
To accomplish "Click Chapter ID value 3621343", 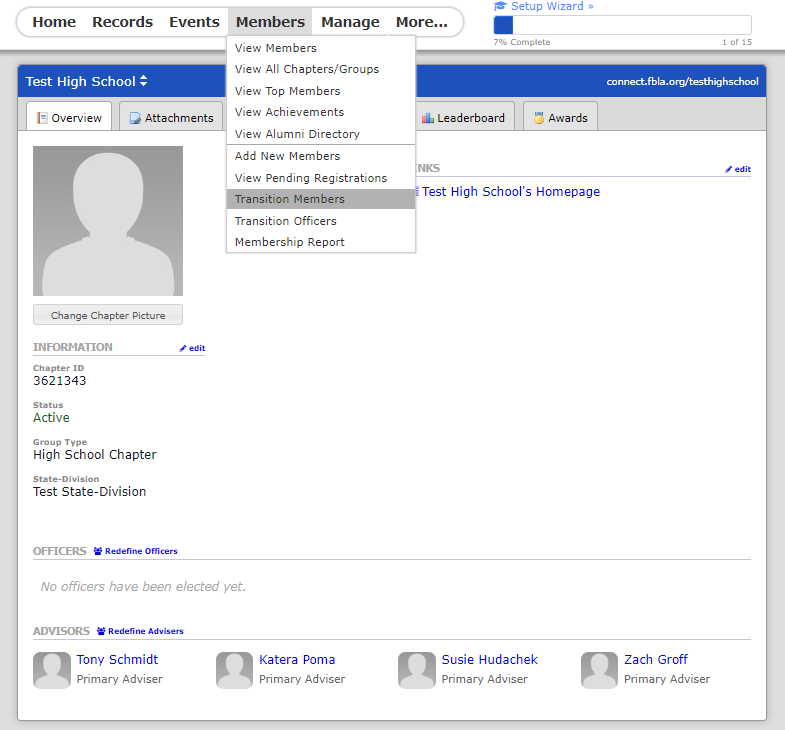I will click(x=60, y=381).
